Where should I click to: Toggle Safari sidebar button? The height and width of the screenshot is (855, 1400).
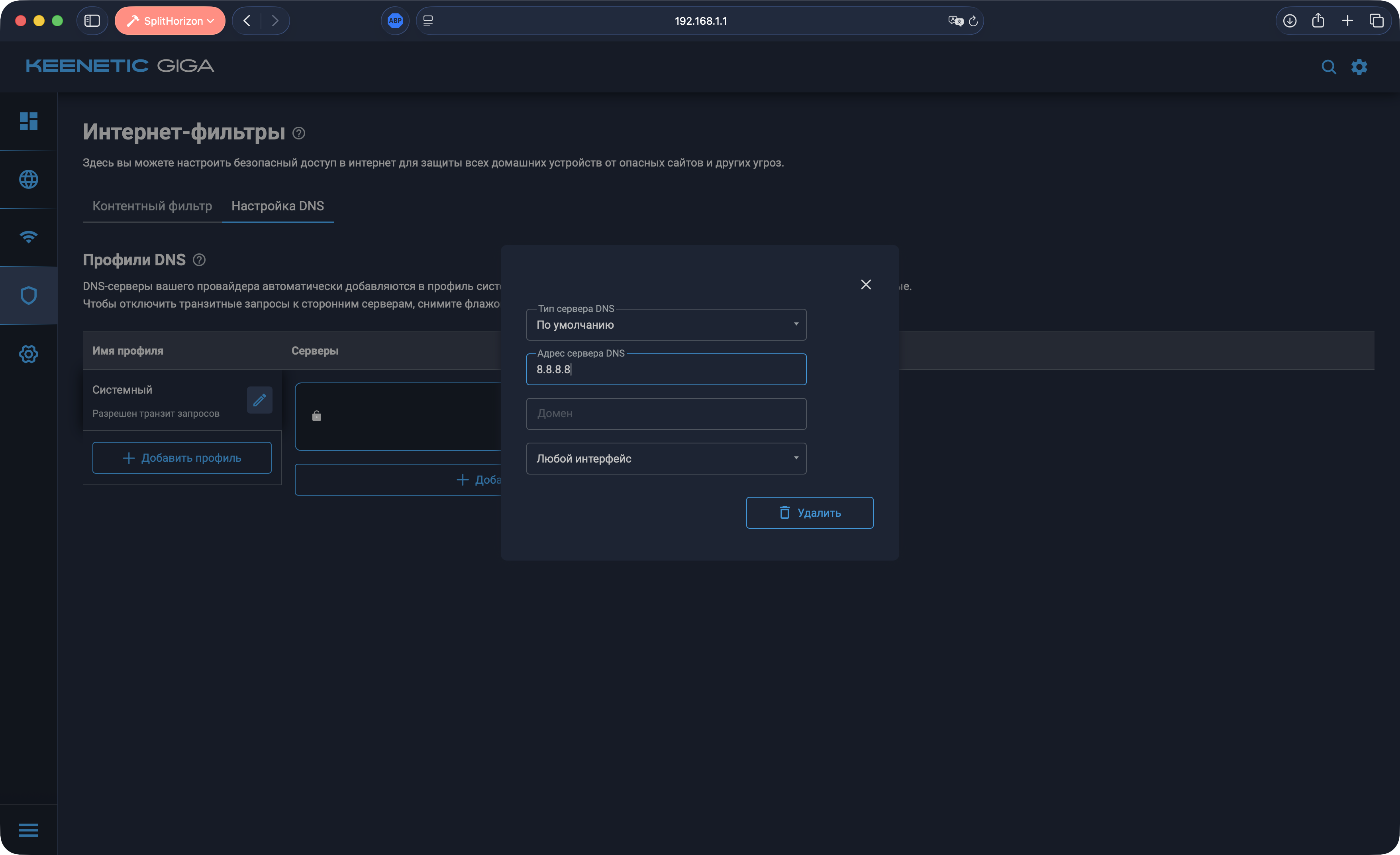coord(92,21)
